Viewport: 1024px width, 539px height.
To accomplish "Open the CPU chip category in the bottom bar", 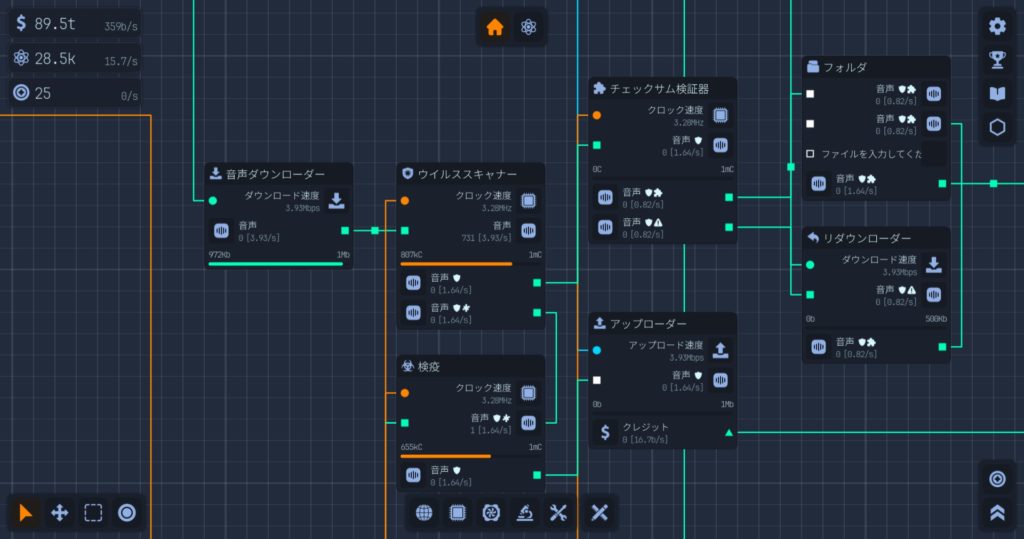I will [457, 513].
